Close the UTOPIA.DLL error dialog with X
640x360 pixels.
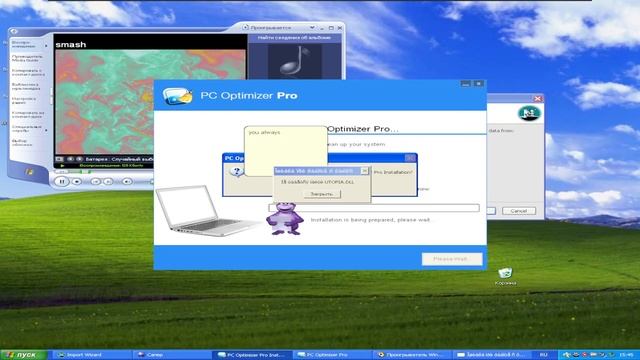point(364,171)
